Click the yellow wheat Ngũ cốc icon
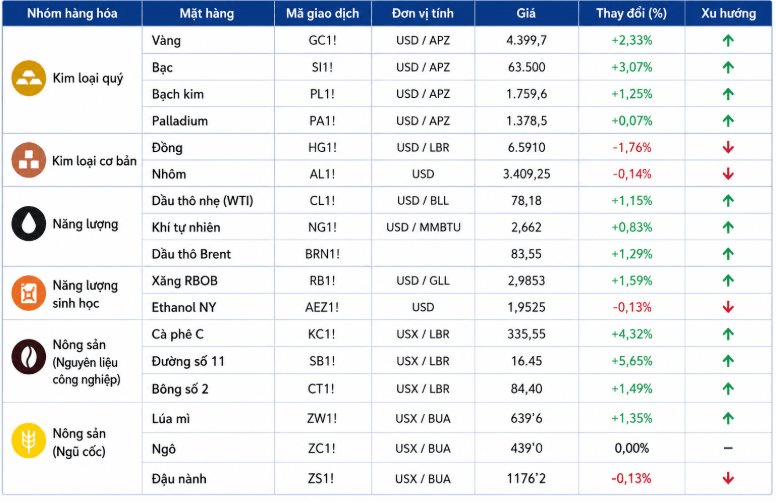 [x=29, y=441]
